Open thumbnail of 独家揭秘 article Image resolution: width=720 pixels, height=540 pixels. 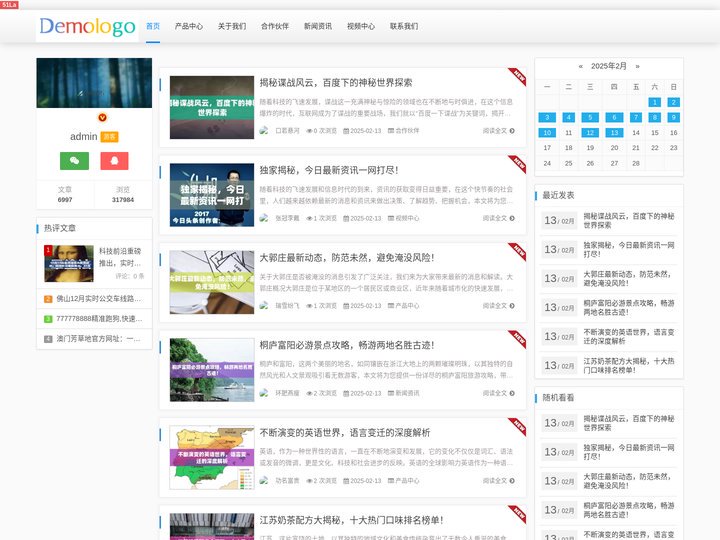212,195
